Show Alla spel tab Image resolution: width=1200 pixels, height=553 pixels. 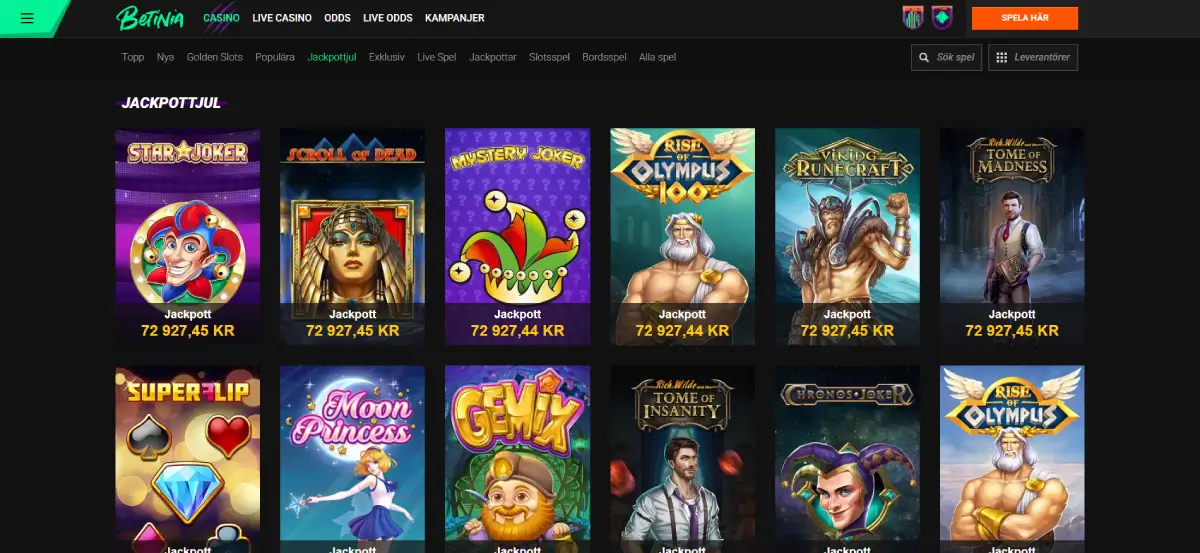click(x=658, y=57)
